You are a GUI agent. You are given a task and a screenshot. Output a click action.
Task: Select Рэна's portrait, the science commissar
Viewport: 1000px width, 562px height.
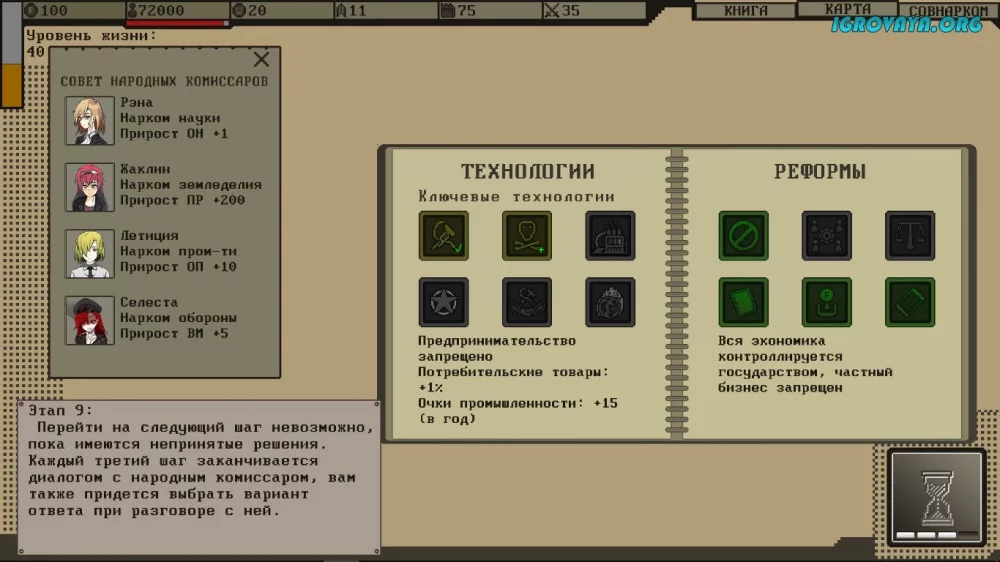click(x=90, y=120)
